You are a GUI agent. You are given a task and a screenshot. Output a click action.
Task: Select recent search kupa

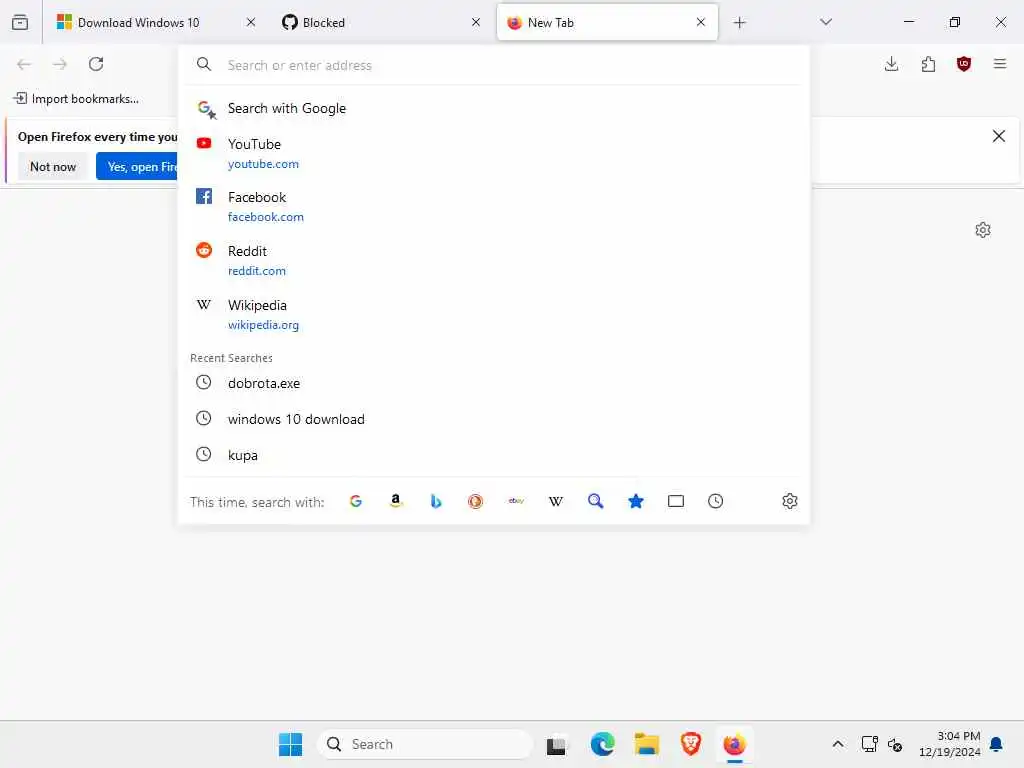click(x=494, y=455)
